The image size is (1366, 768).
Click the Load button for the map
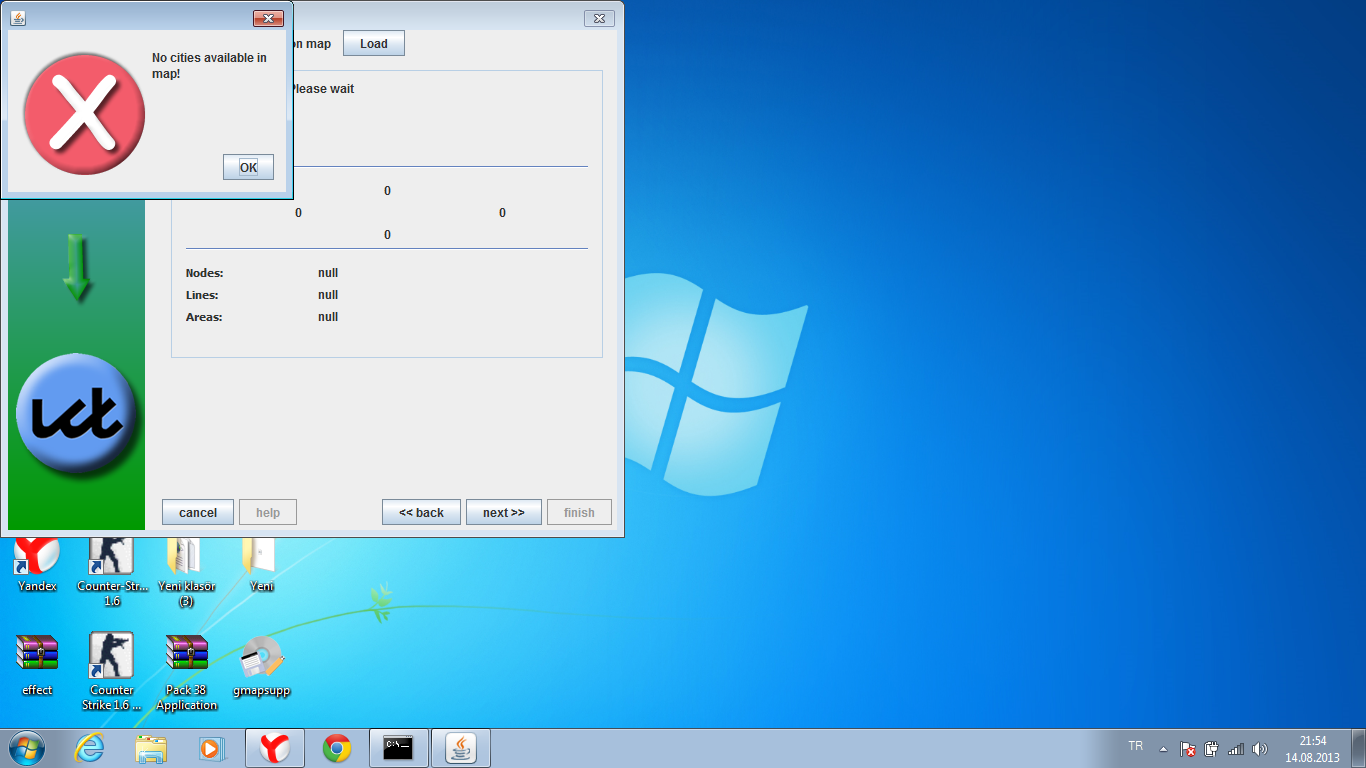click(x=374, y=44)
